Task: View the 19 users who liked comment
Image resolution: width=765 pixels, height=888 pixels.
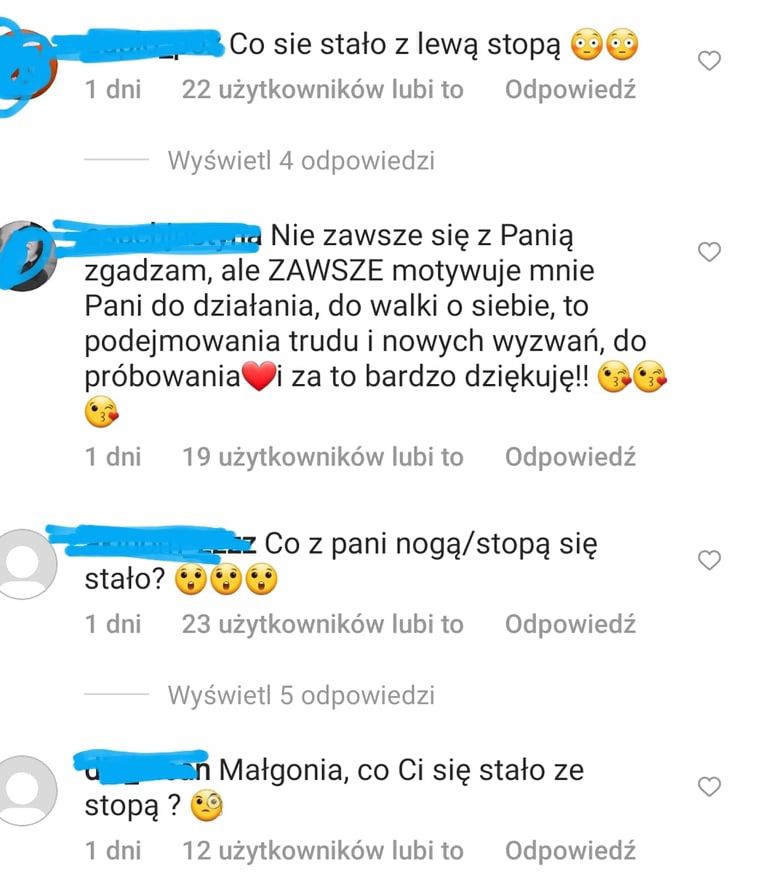Action: [x=323, y=456]
